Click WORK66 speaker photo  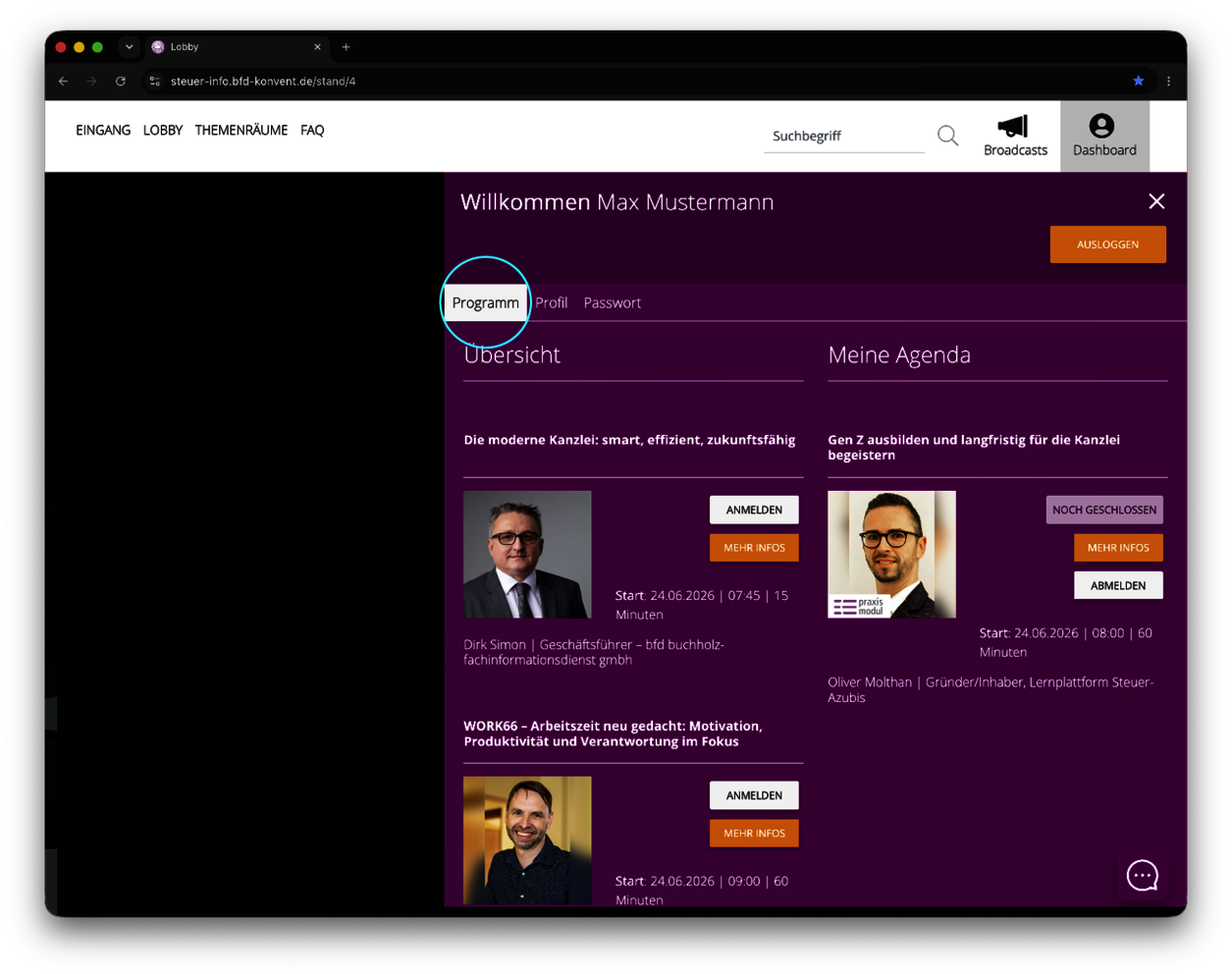[527, 840]
